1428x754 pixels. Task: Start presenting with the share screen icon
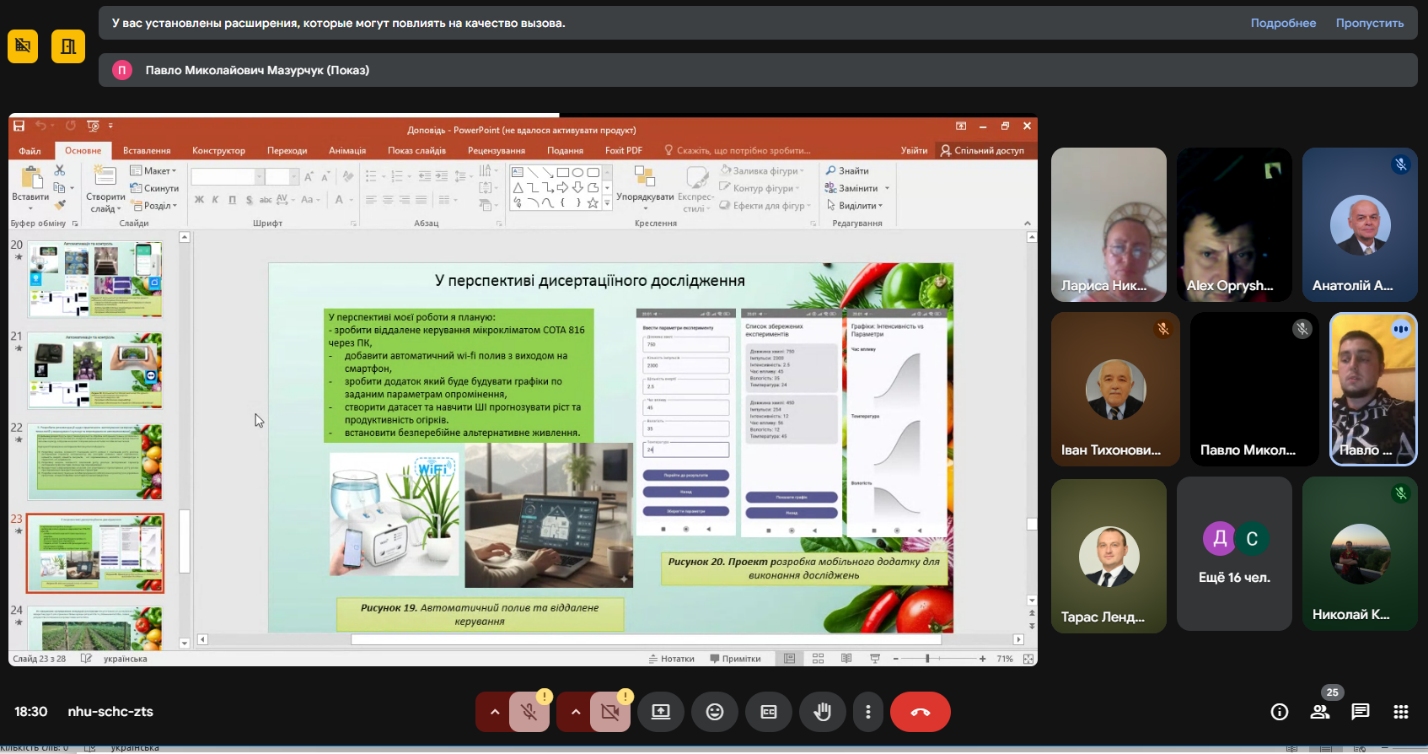click(660, 712)
